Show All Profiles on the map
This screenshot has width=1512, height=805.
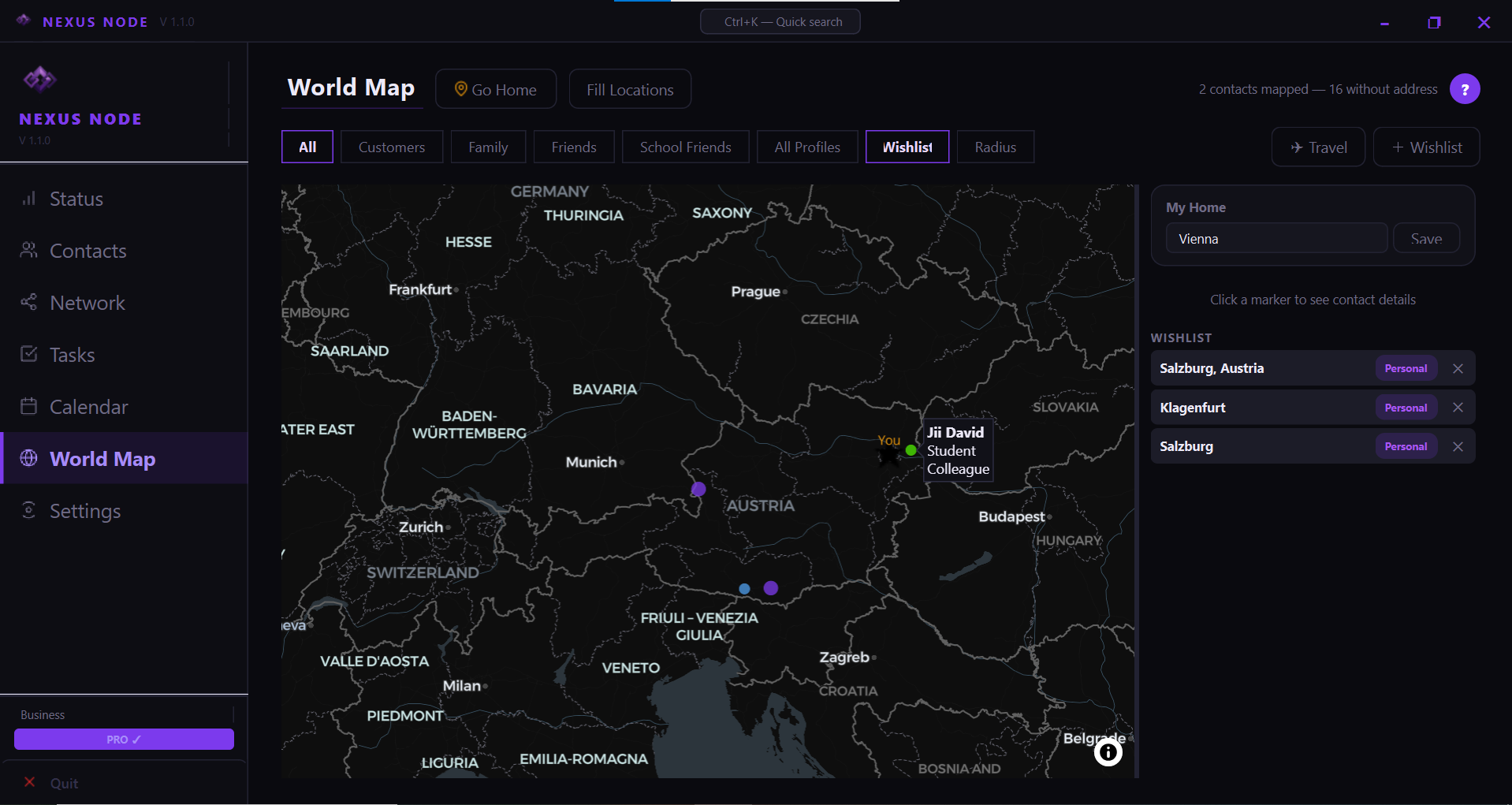[x=807, y=147]
